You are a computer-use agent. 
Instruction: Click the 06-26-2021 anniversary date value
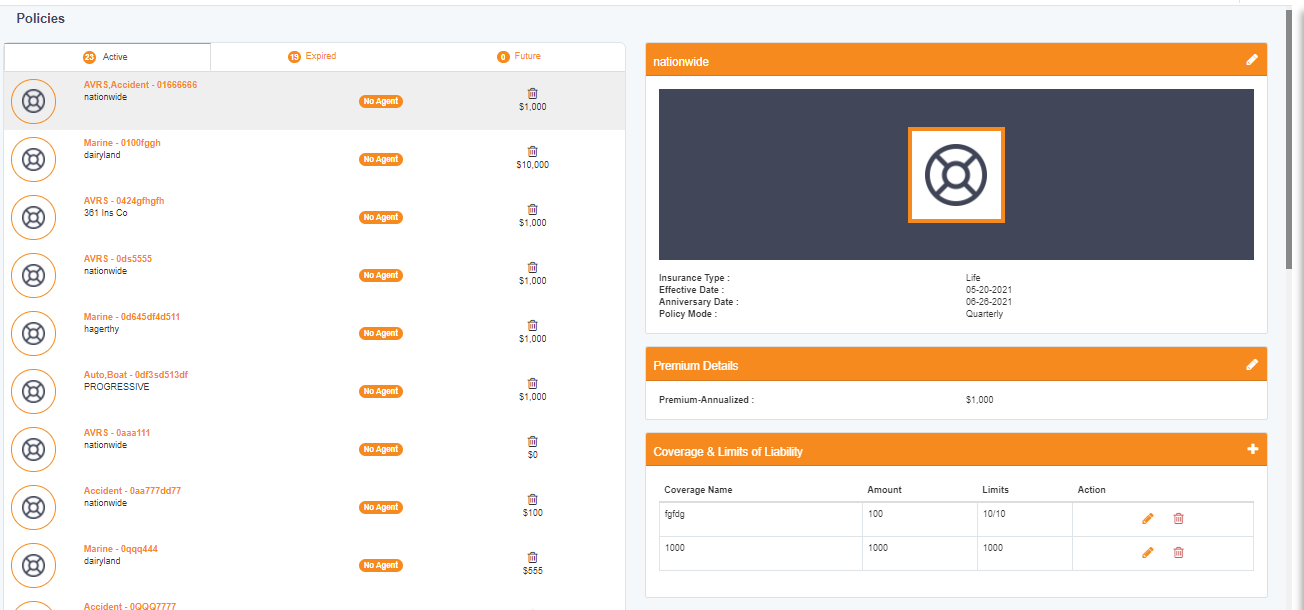989,302
